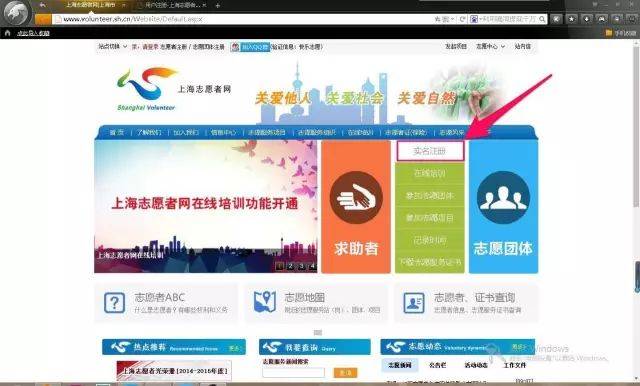Open the 志愿者、证书查询 link
This screenshot has width=640, height=386.
pos(474,297)
